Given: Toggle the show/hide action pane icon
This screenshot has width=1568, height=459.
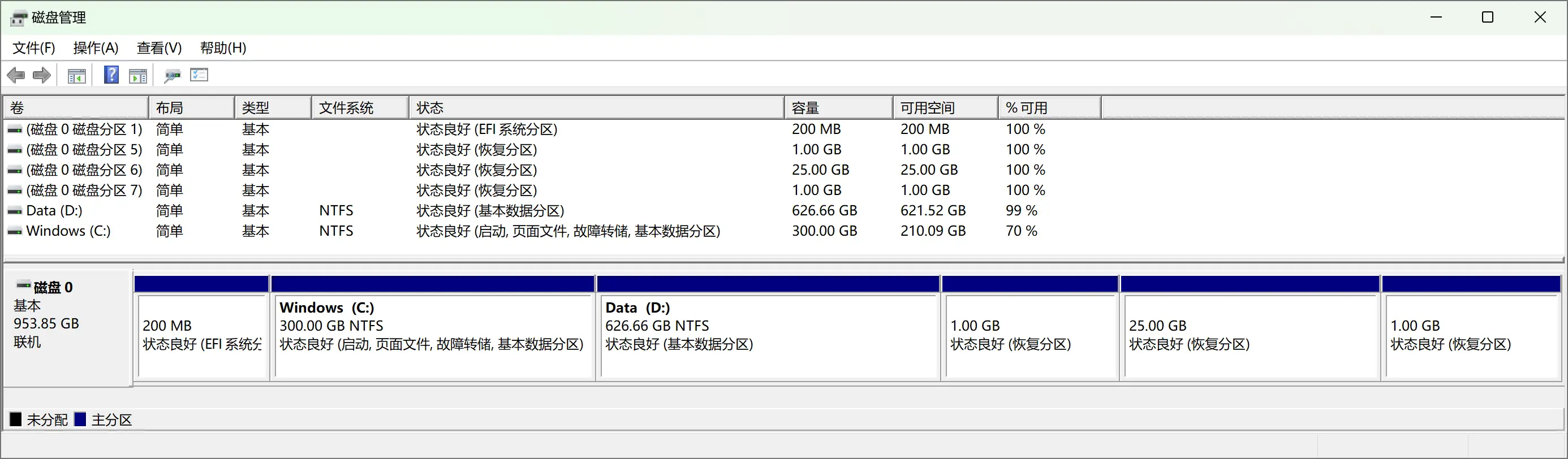Looking at the screenshot, I should click(x=138, y=76).
